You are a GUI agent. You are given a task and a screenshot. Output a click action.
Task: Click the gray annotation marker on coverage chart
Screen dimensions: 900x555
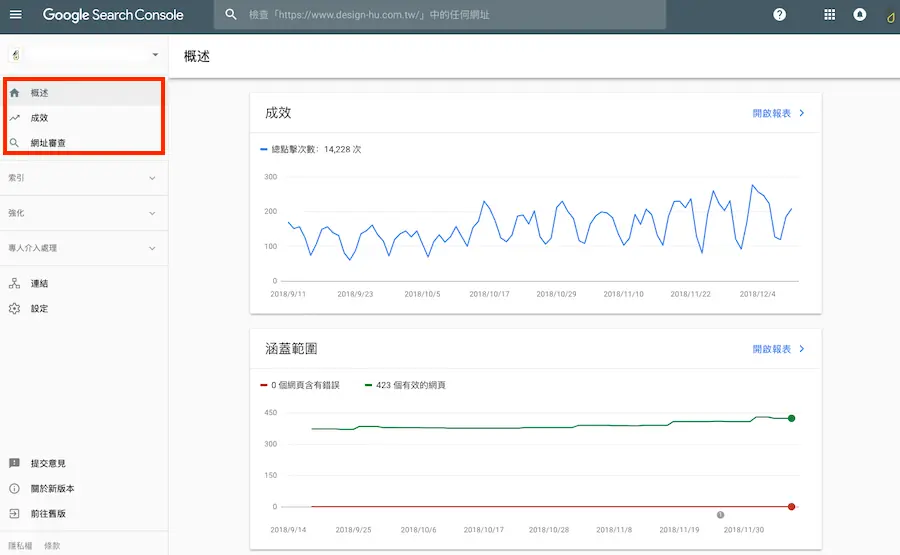click(720, 515)
